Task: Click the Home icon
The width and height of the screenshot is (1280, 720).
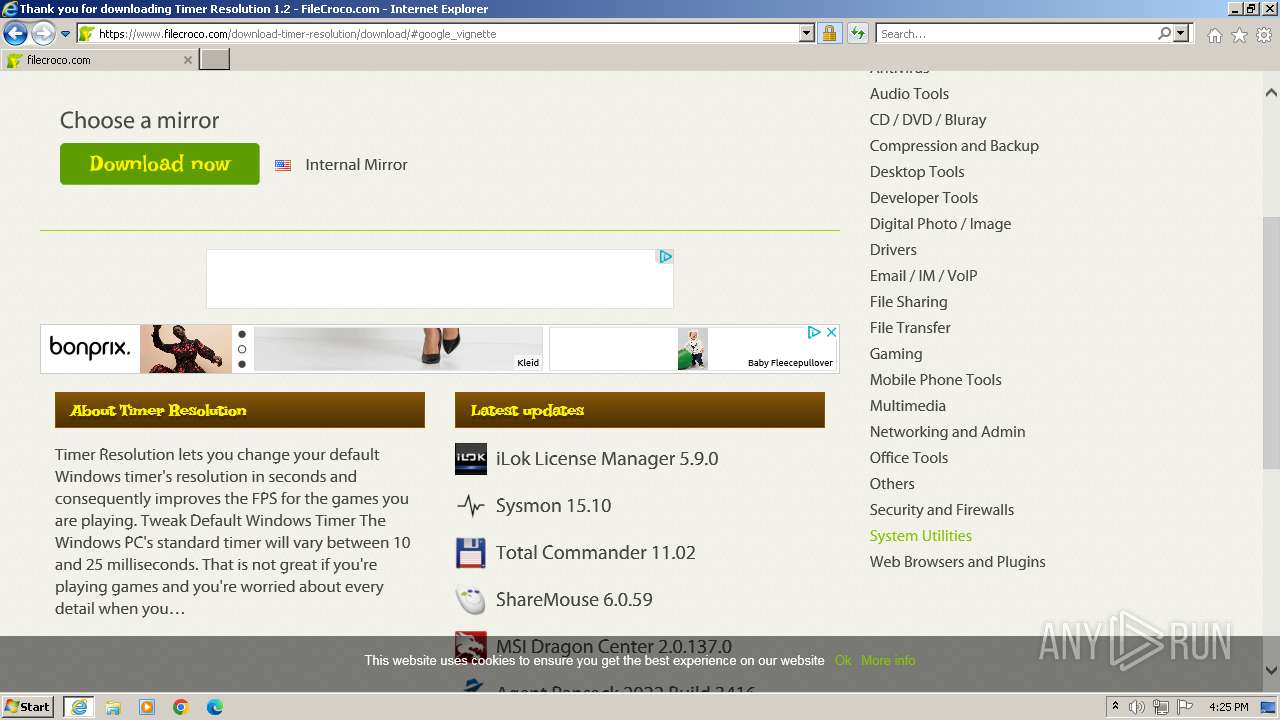Action: click(1214, 35)
